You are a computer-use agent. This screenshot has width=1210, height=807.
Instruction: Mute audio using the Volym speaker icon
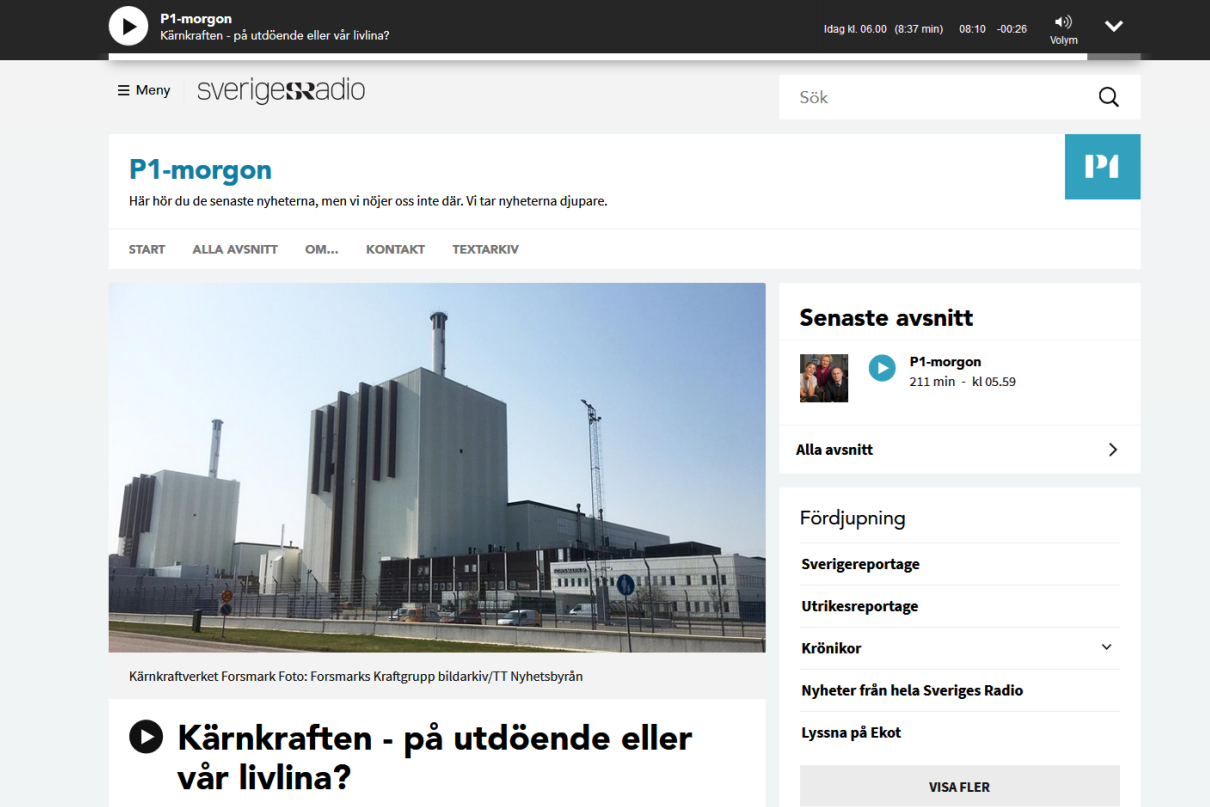(x=1063, y=23)
